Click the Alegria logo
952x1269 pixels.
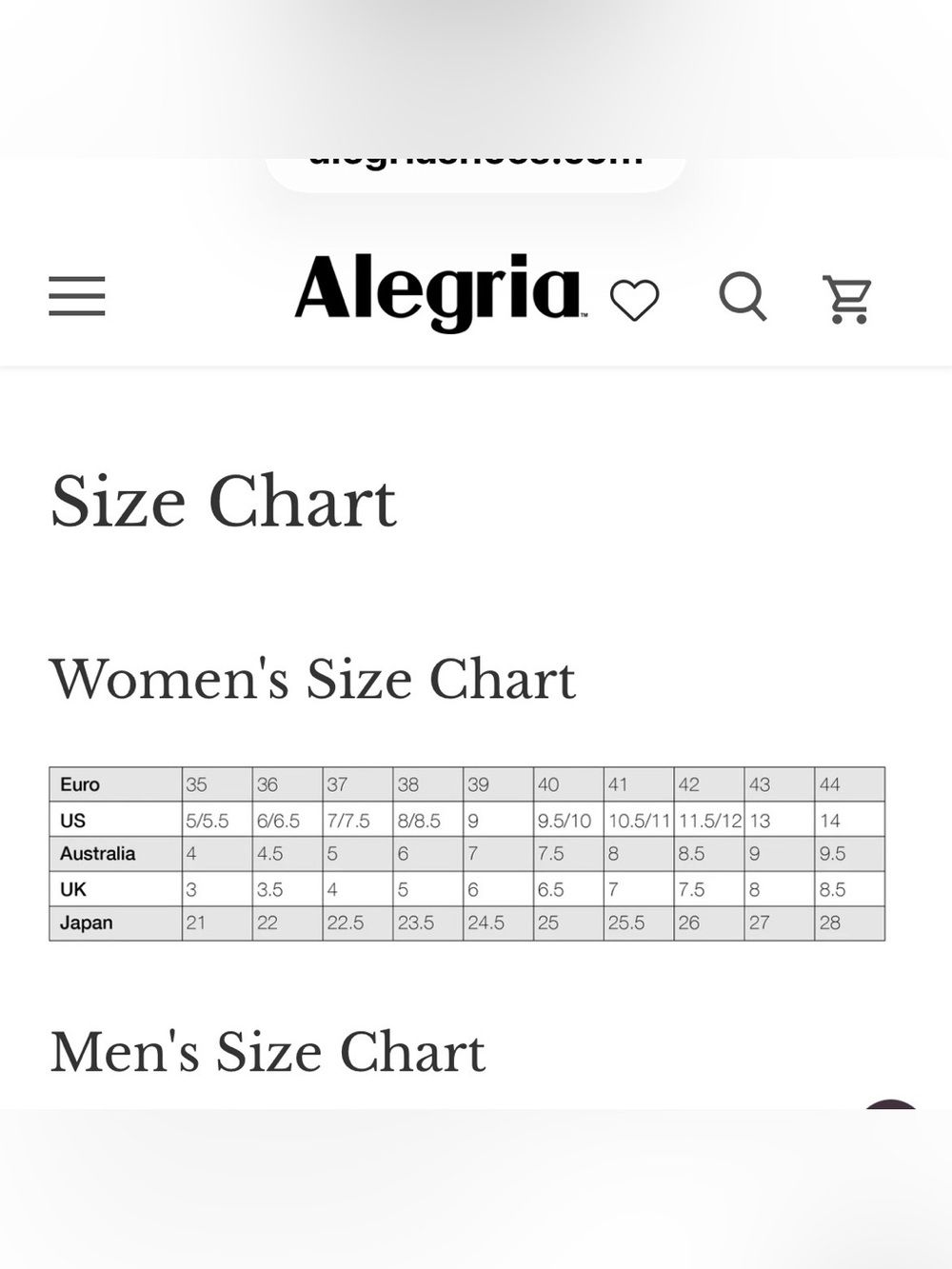click(440, 292)
